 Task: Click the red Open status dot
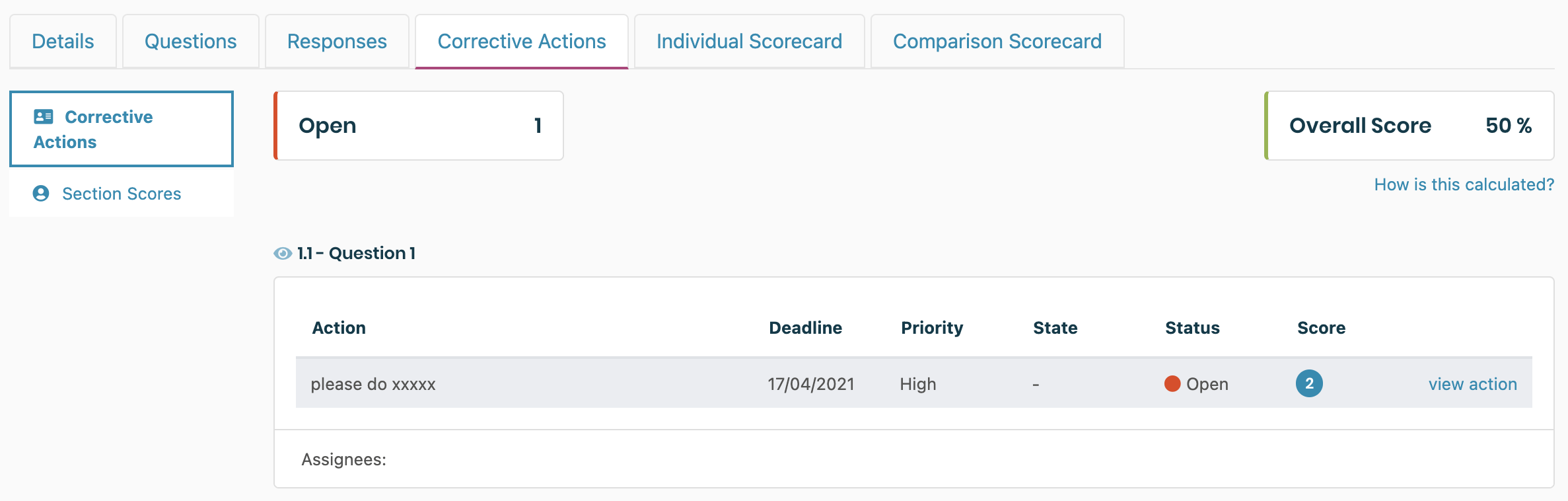tap(1172, 383)
